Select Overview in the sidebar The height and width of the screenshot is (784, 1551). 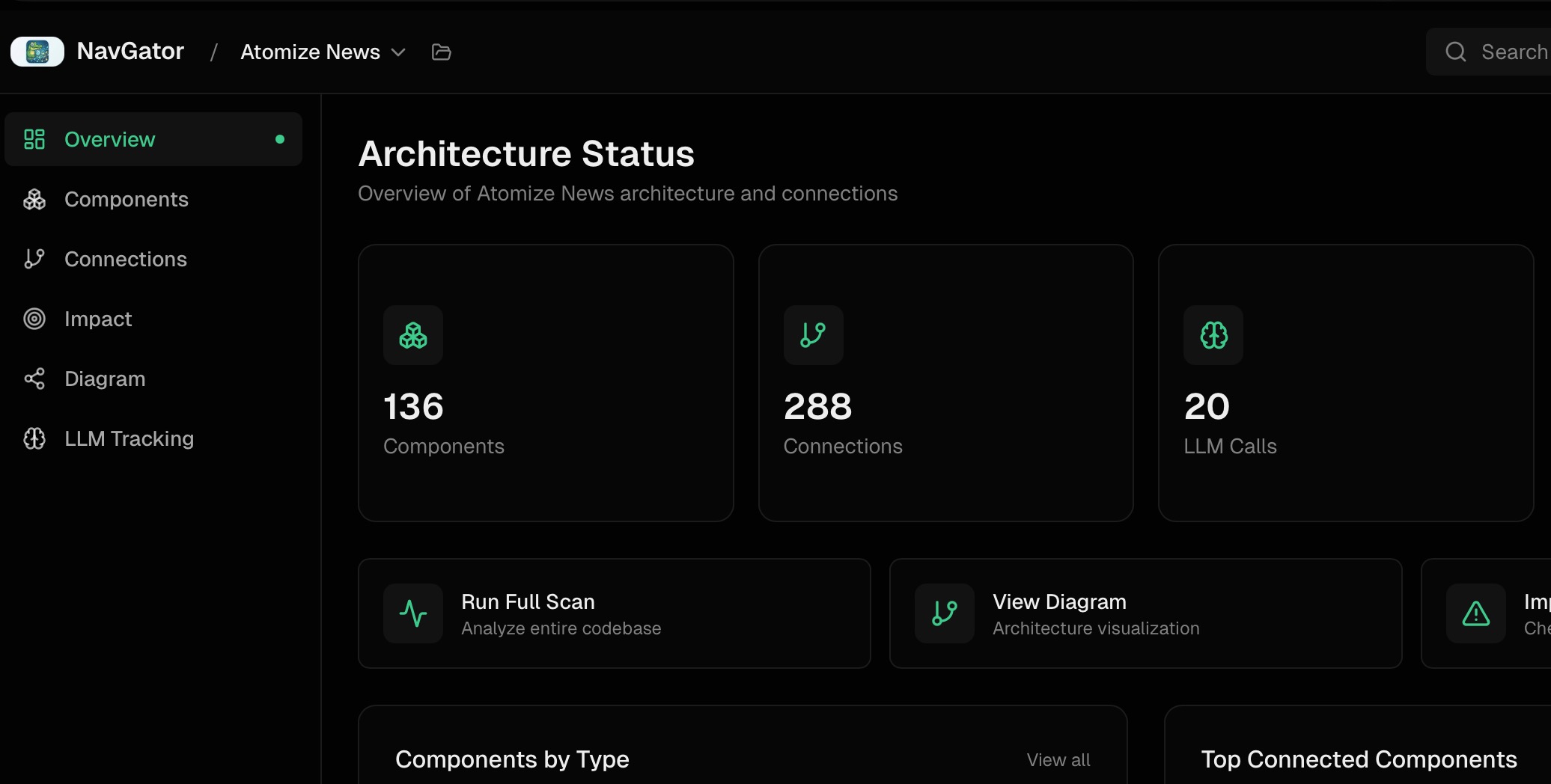pos(109,139)
